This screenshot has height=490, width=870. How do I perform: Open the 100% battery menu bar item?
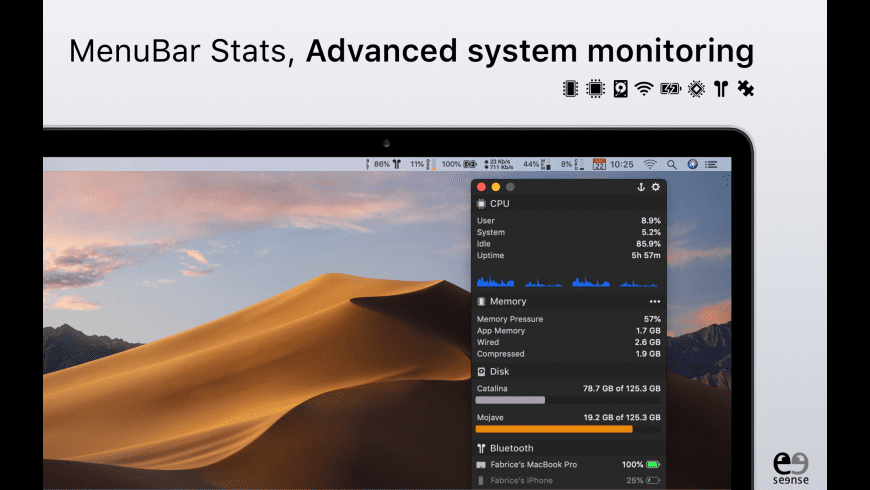pos(459,164)
